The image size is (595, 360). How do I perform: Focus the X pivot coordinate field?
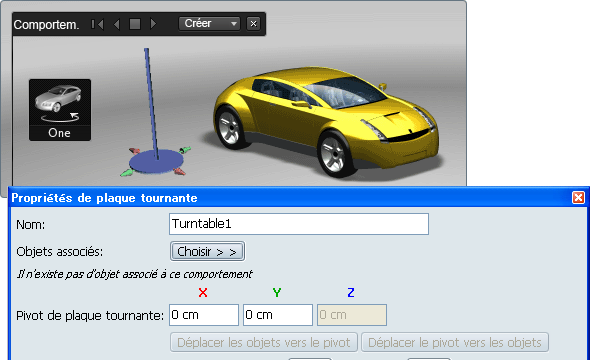tap(204, 315)
